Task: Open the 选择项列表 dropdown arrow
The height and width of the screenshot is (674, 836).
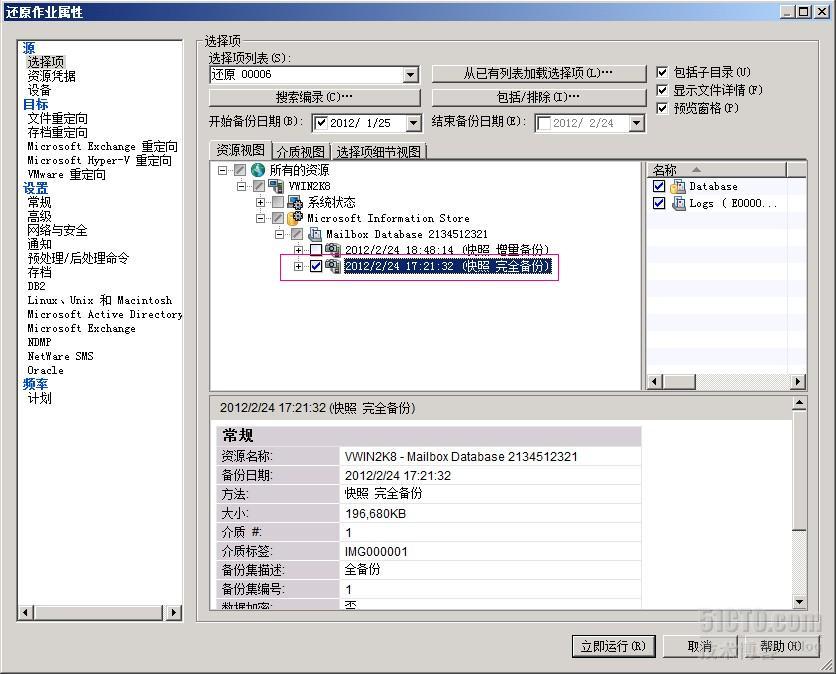Action: pos(410,75)
